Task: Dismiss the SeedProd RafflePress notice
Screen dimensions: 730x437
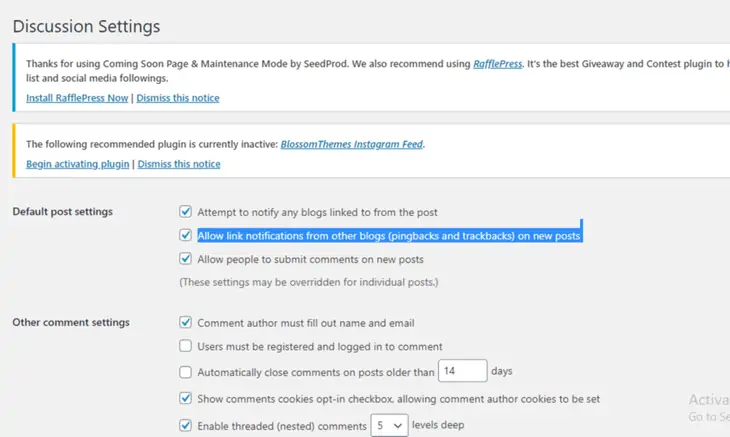Action: (x=178, y=98)
